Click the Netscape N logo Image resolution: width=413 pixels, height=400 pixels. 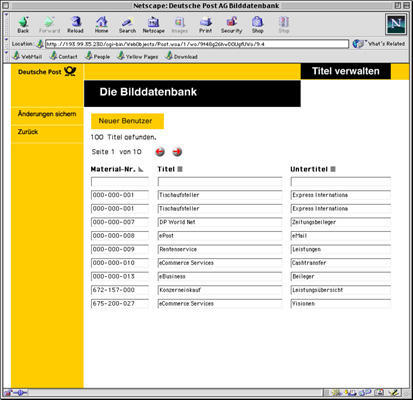[396, 24]
